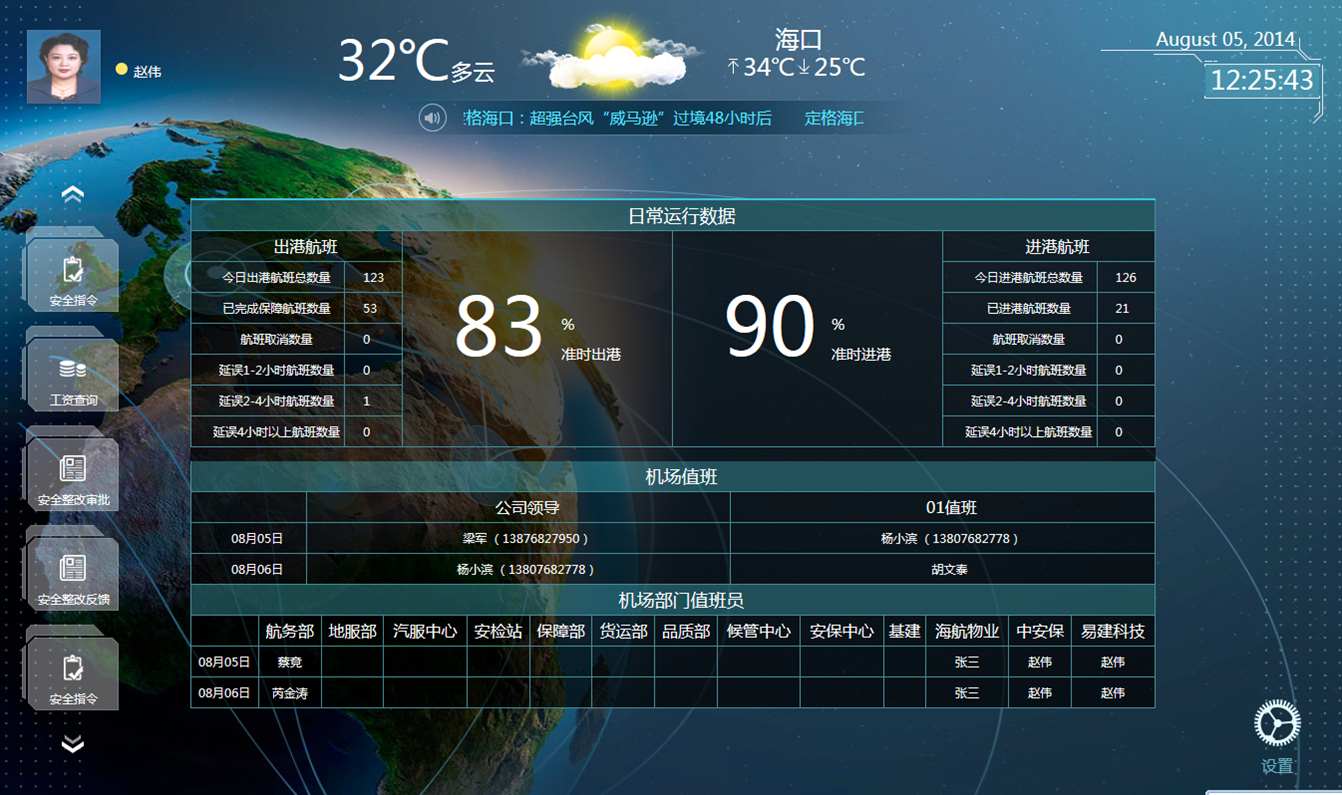Click the value 123 for departing flights

coord(373,278)
